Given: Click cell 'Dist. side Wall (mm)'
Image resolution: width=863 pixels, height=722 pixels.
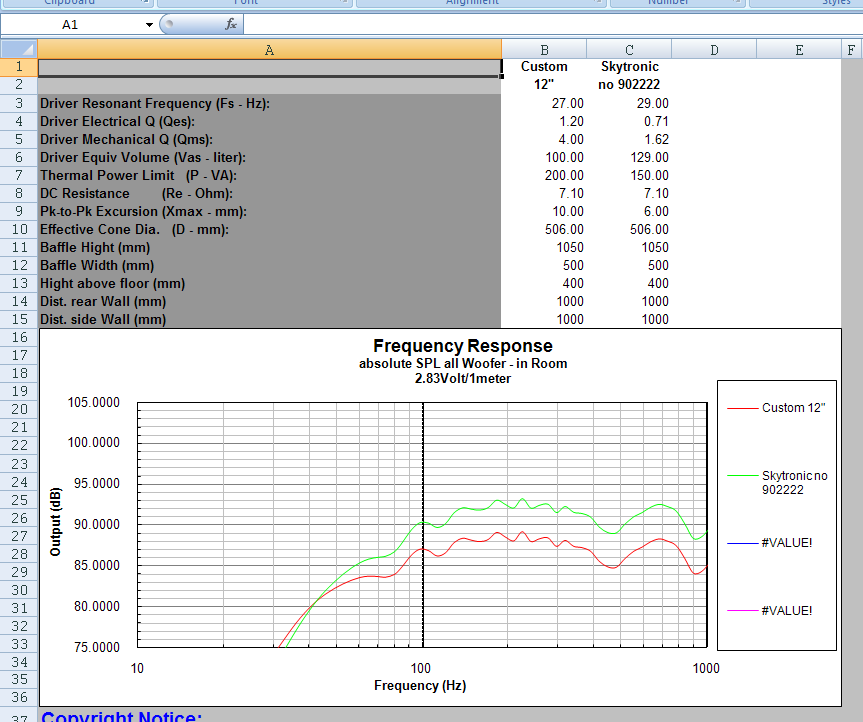Looking at the screenshot, I should tap(269, 319).
